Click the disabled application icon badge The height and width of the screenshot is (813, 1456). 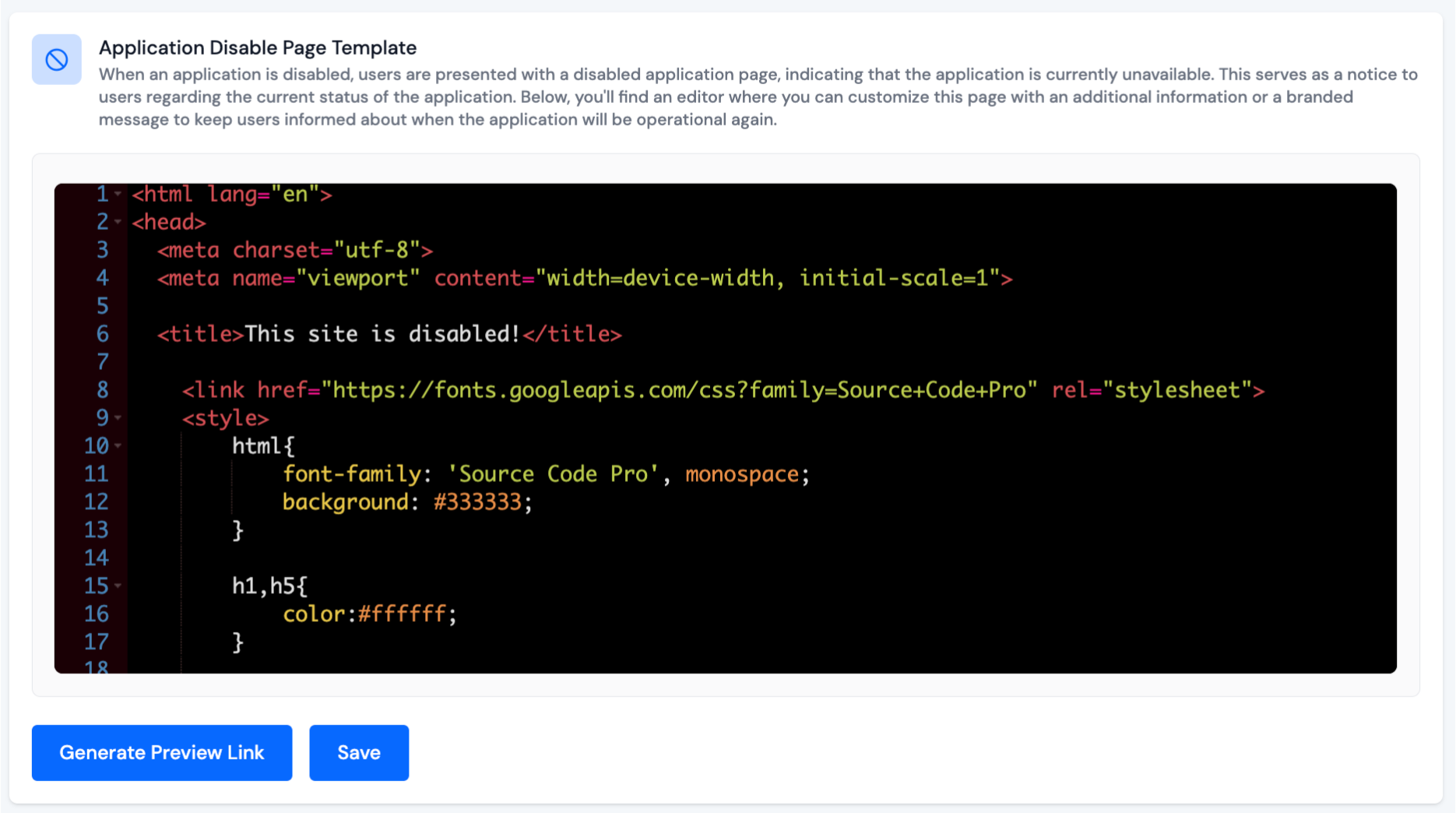56,59
